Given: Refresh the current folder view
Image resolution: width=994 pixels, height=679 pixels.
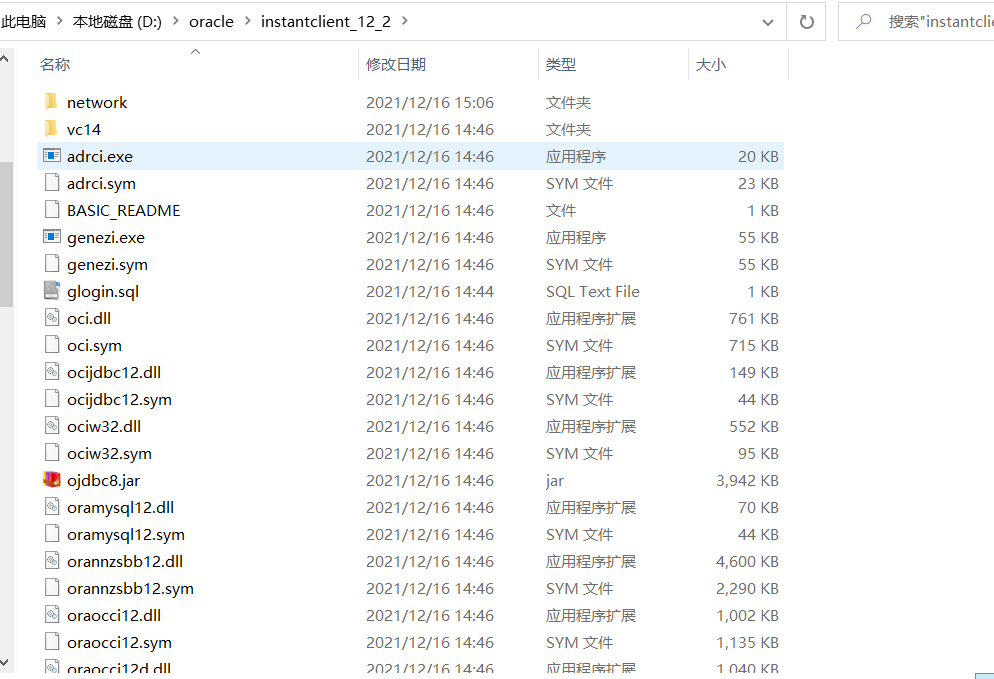Looking at the screenshot, I should (806, 21).
